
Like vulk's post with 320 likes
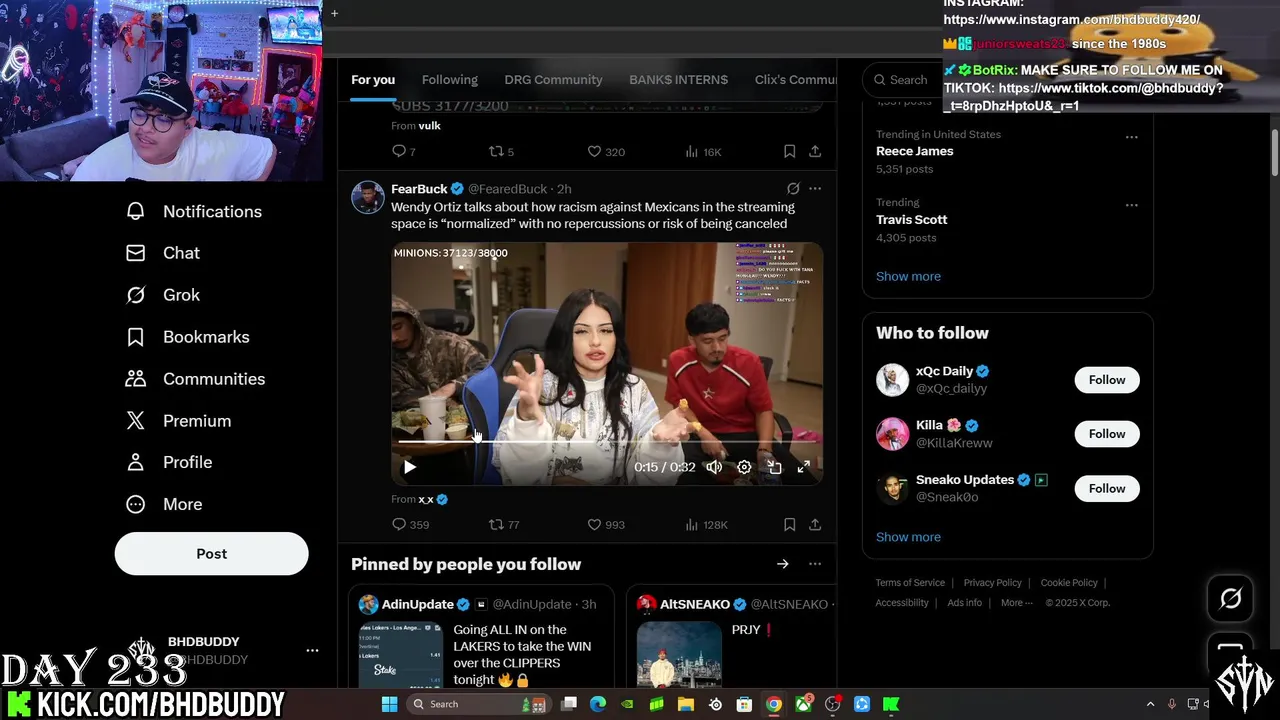[x=605, y=151]
